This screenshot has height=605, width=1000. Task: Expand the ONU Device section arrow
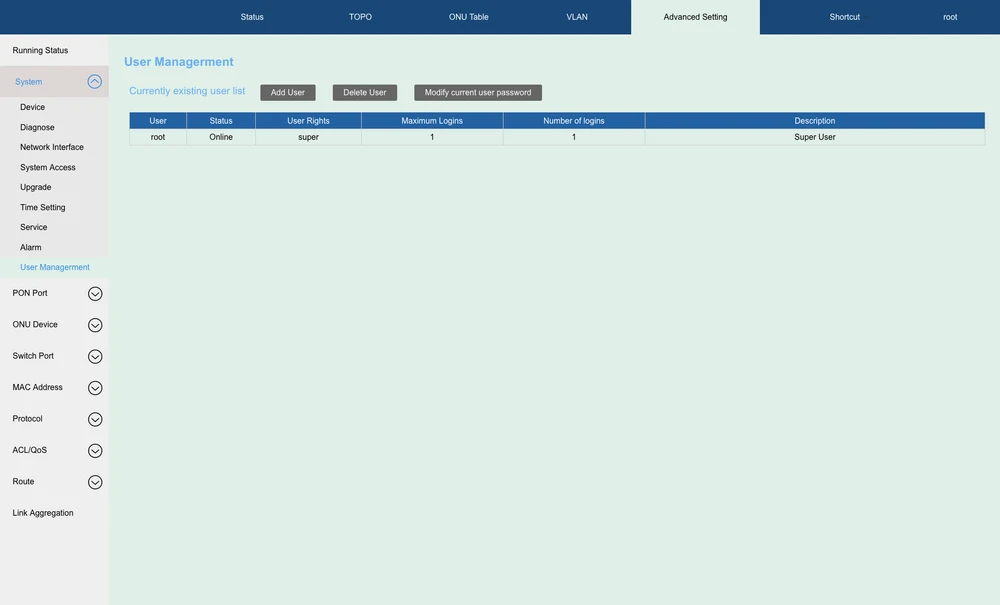click(95, 325)
